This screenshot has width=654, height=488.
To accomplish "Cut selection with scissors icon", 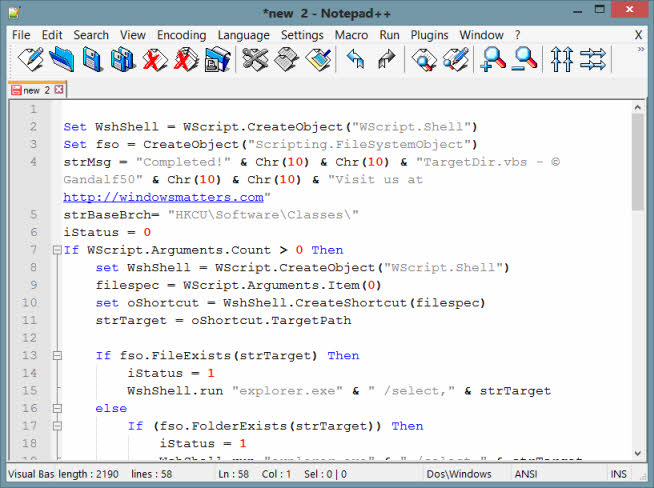I will point(255,59).
